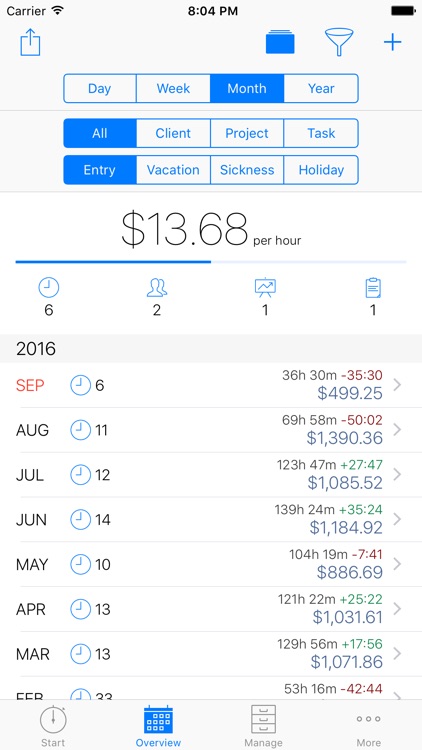
Task: Open the funnel filter icon
Action: 339,42
